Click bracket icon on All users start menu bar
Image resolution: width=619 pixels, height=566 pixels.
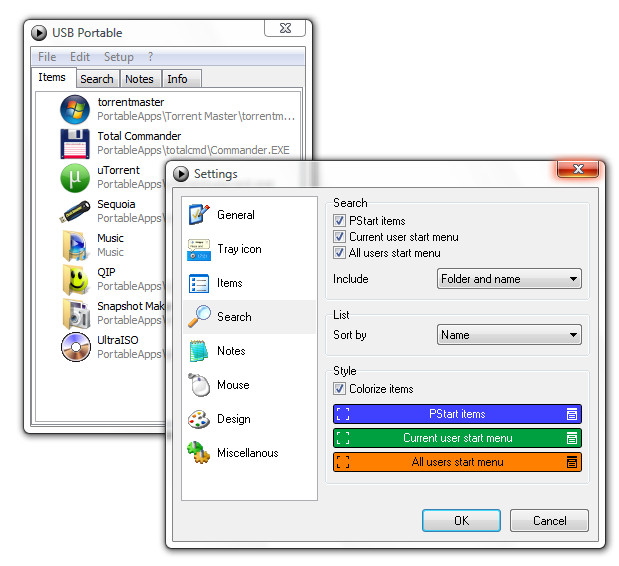point(343,462)
